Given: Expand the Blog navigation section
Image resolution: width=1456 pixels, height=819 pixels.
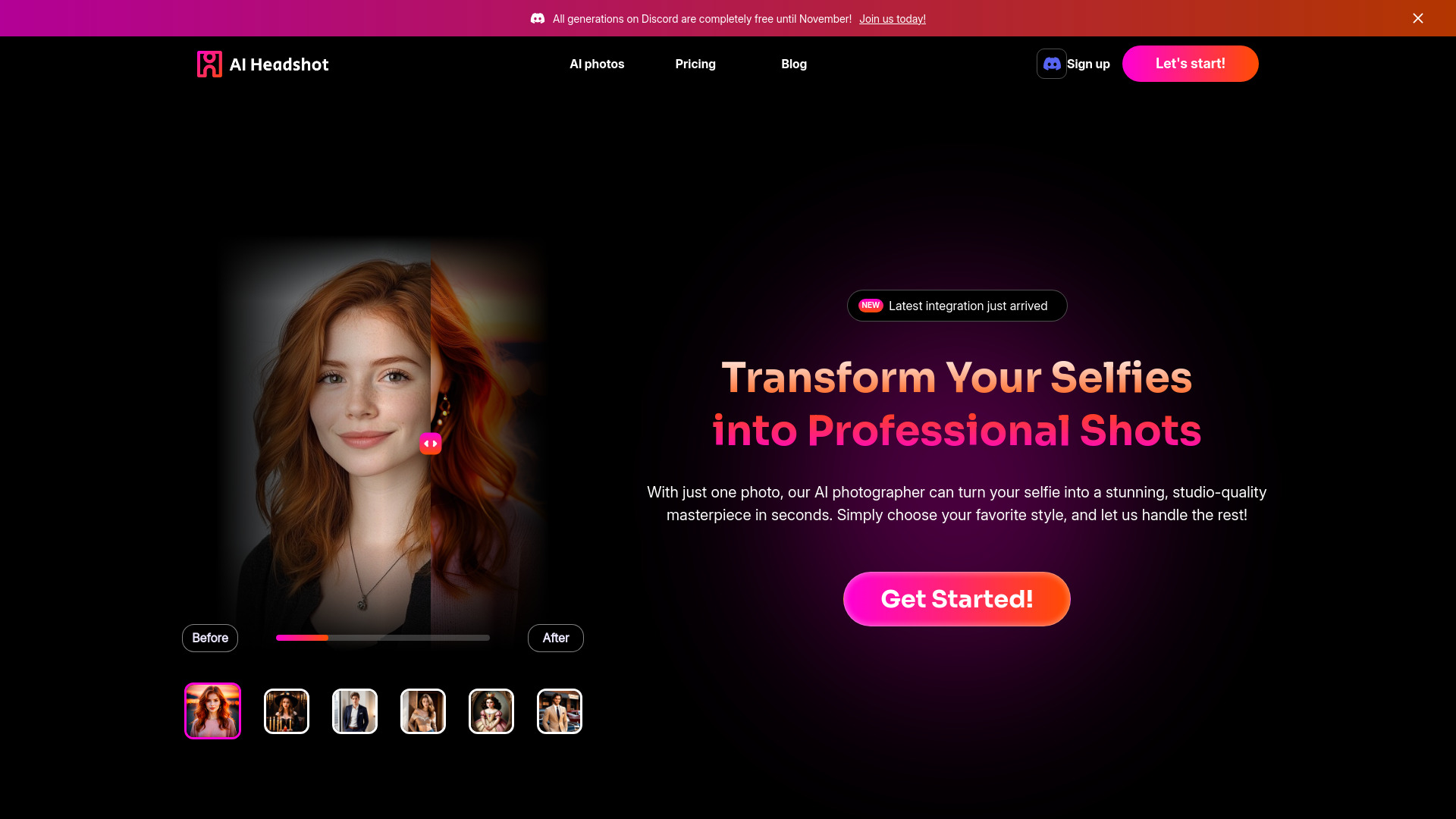Looking at the screenshot, I should tap(793, 64).
